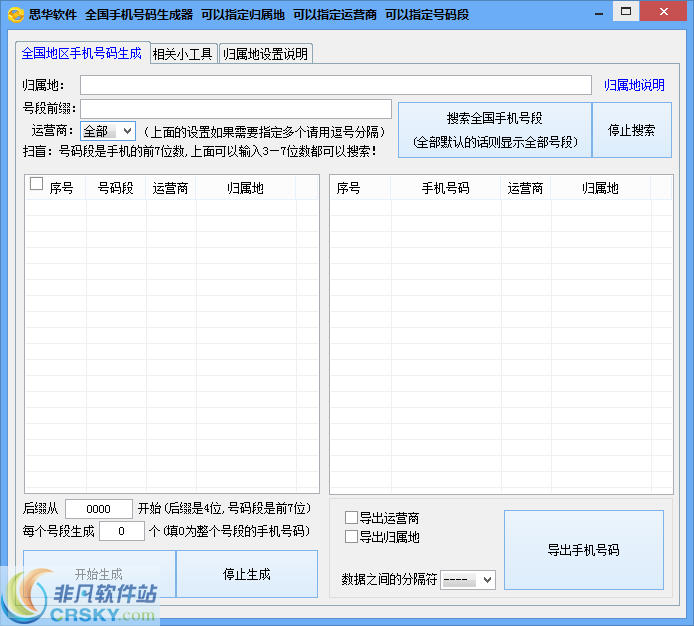Minimize the window
Screen dimensions: 694x626
point(599,13)
